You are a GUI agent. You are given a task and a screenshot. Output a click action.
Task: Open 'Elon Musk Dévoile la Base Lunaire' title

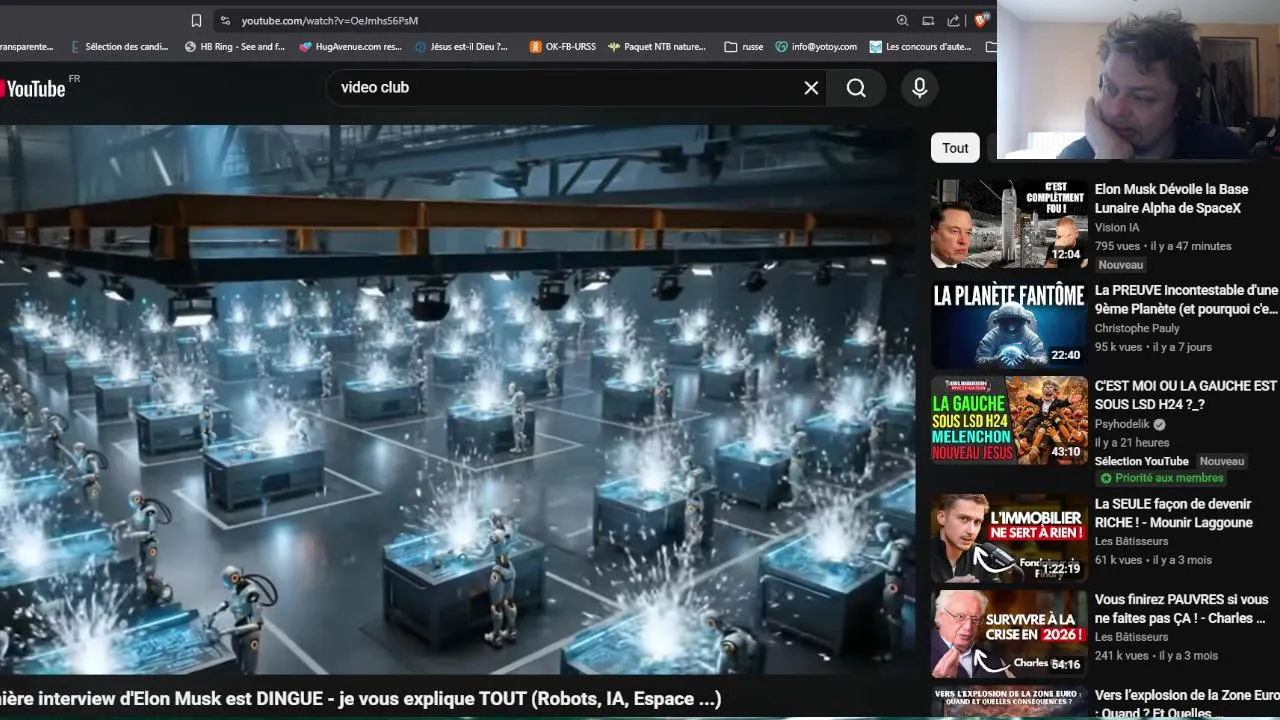[1171, 199]
